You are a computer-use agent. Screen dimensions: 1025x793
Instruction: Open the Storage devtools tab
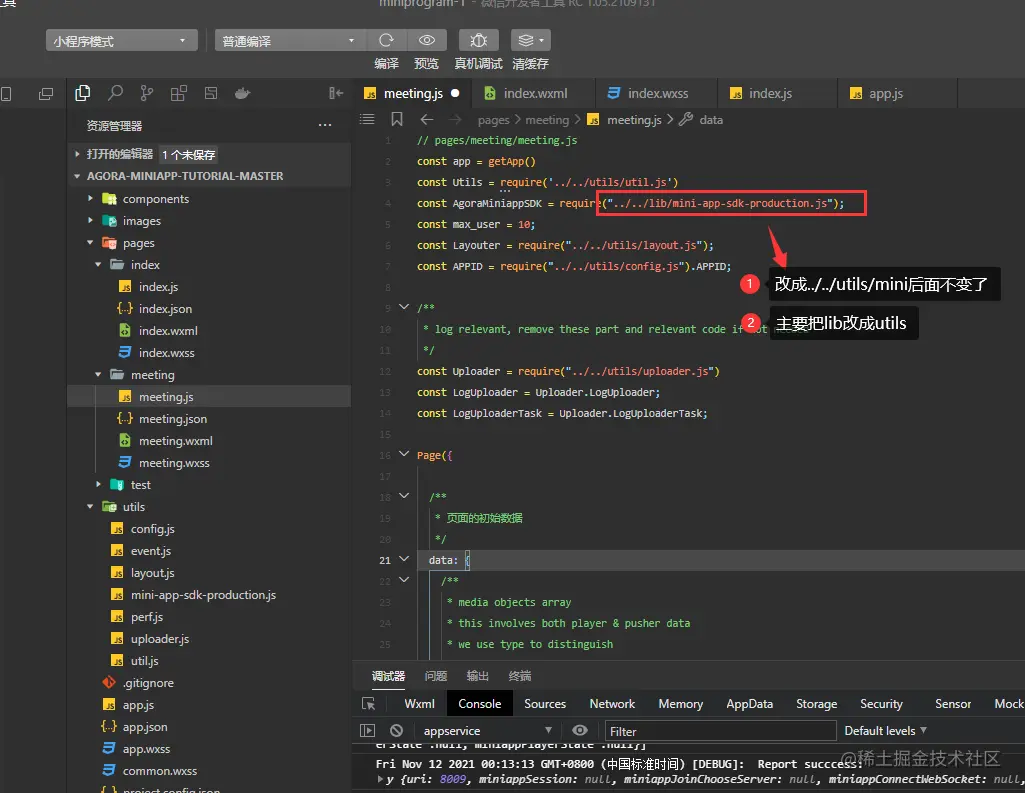[816, 703]
